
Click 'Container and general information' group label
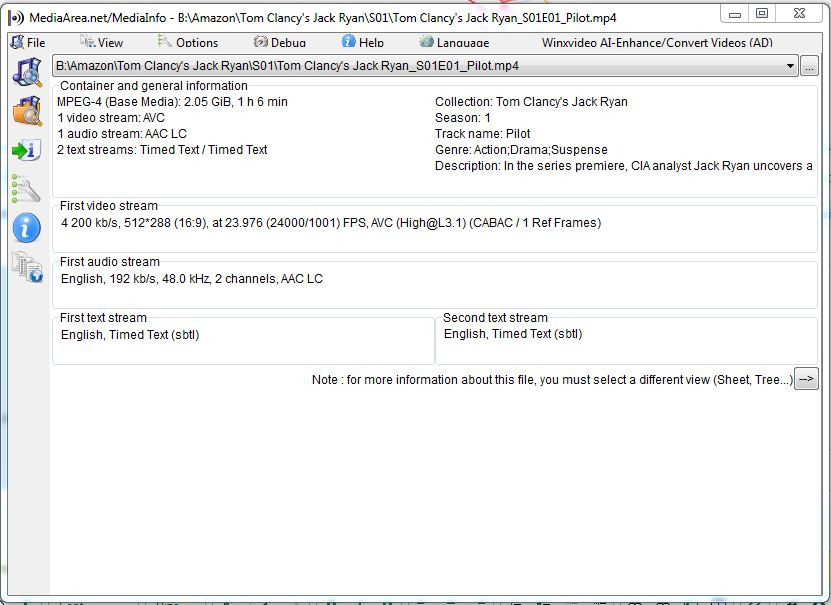[154, 86]
